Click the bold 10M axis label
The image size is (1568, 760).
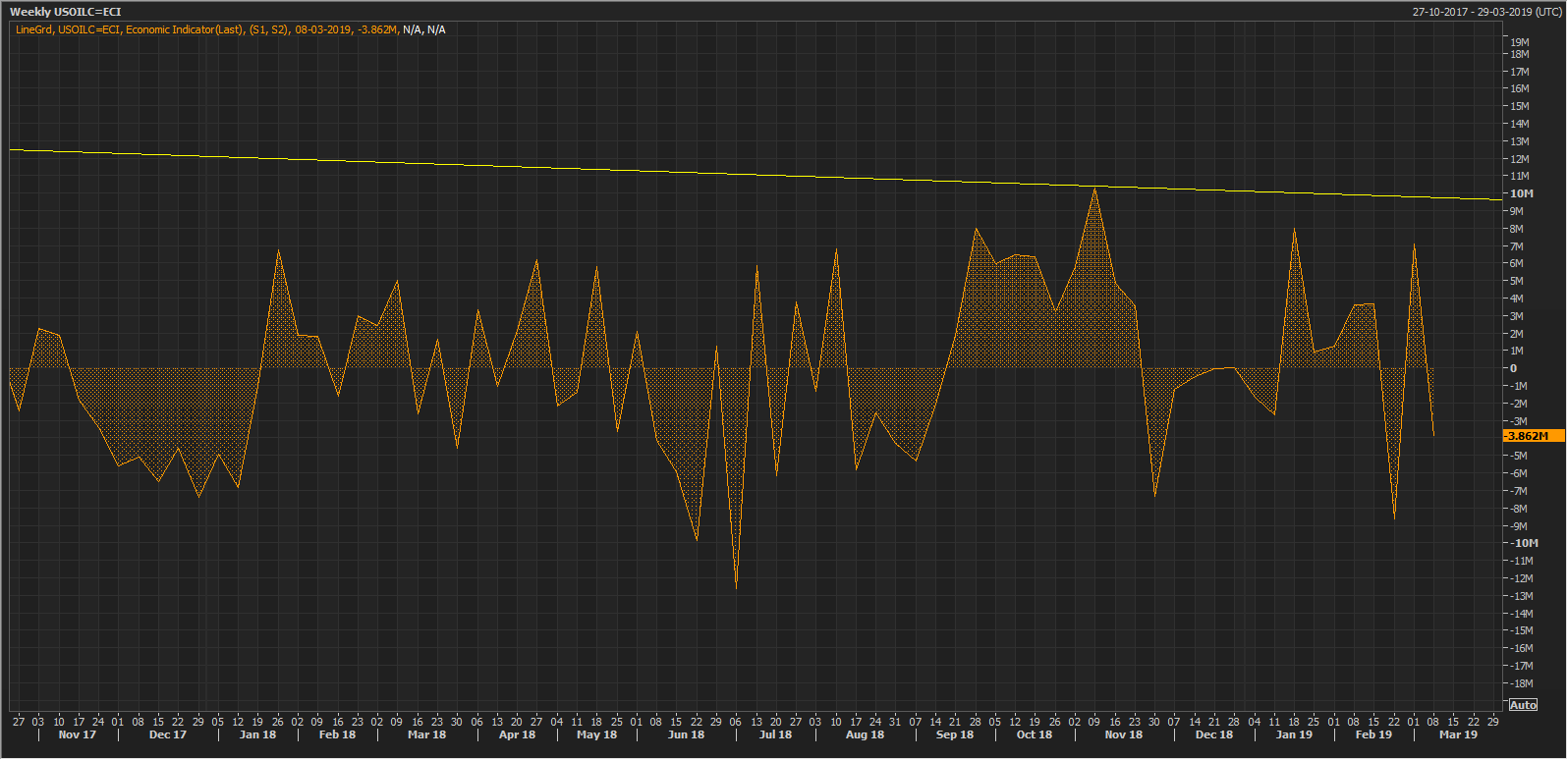click(1522, 193)
